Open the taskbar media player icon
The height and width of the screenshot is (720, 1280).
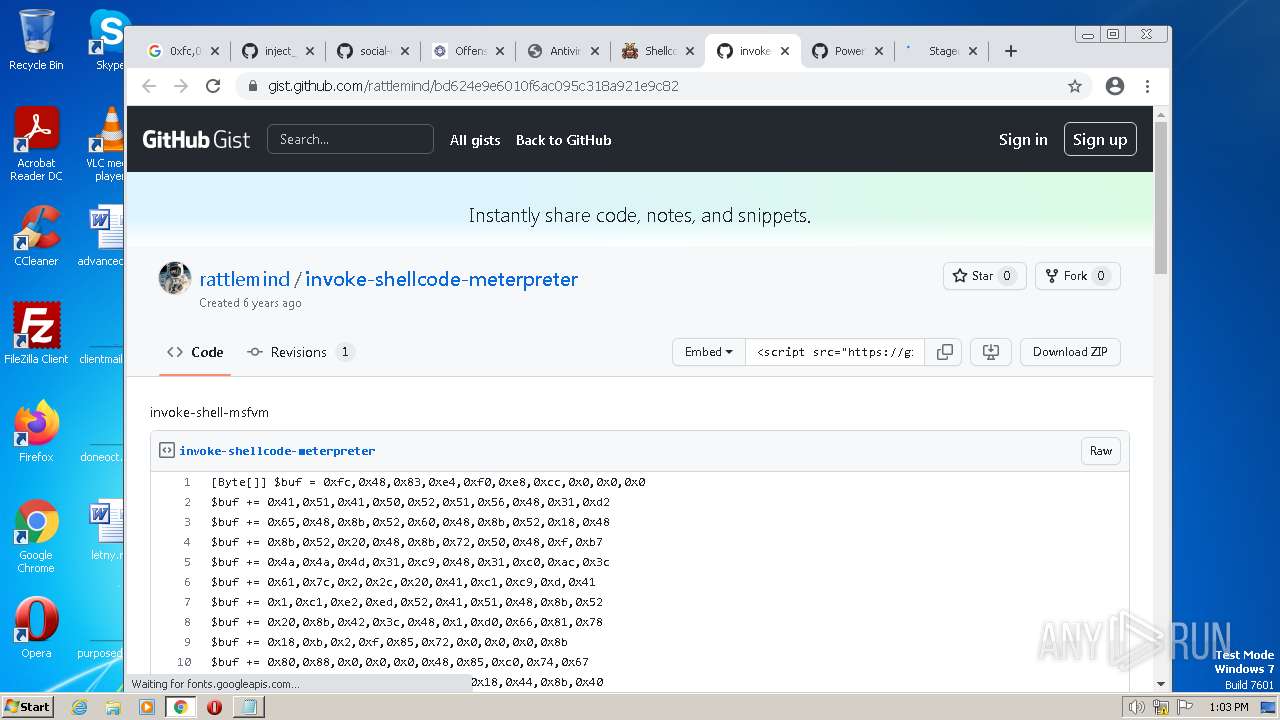[x=147, y=706]
